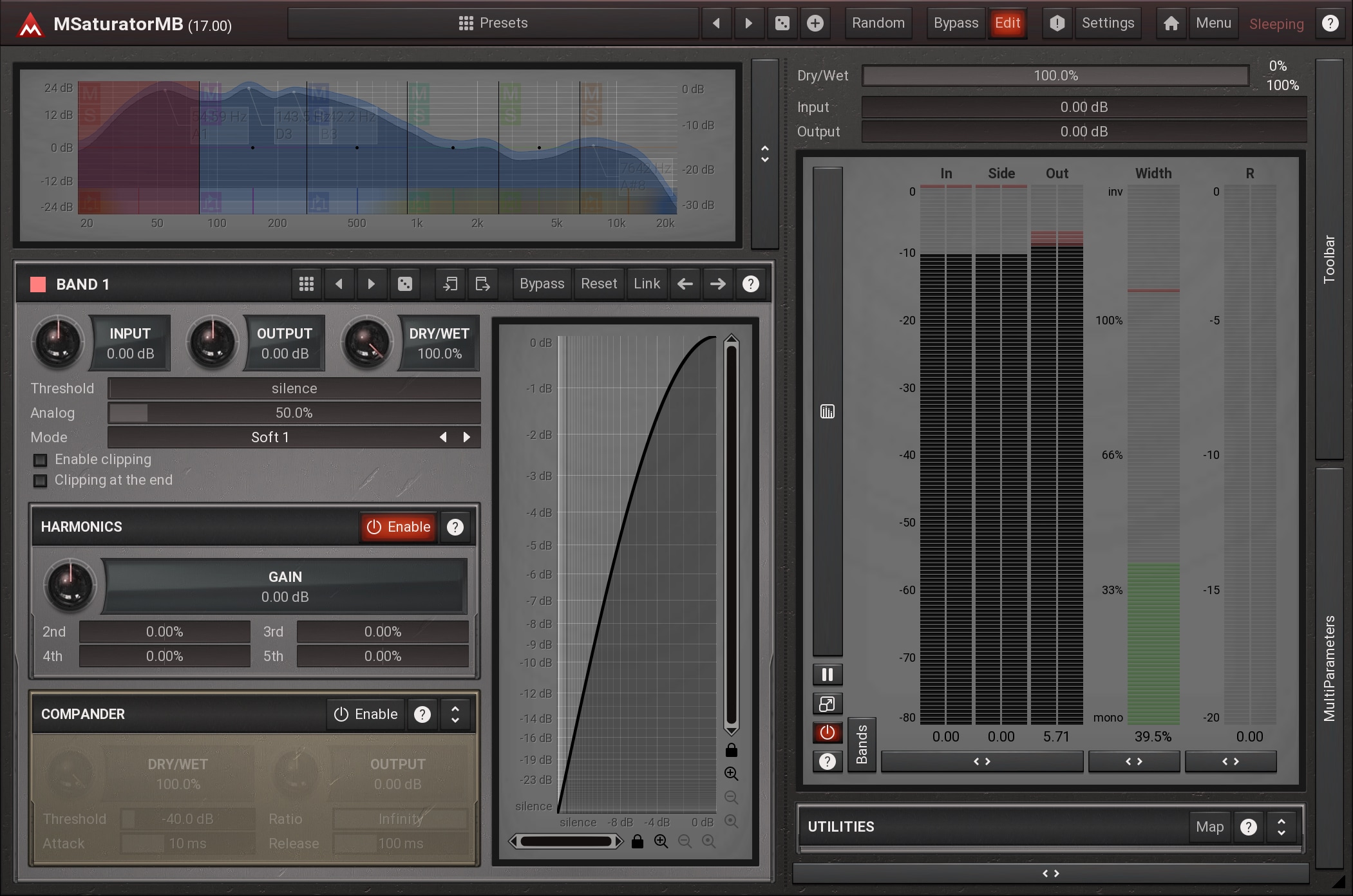Check Clipping at the end option
1353x896 pixels.
(x=41, y=481)
